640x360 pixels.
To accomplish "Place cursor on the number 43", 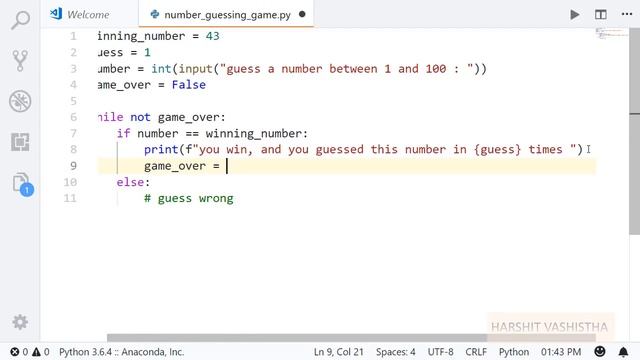I will pos(213,36).
